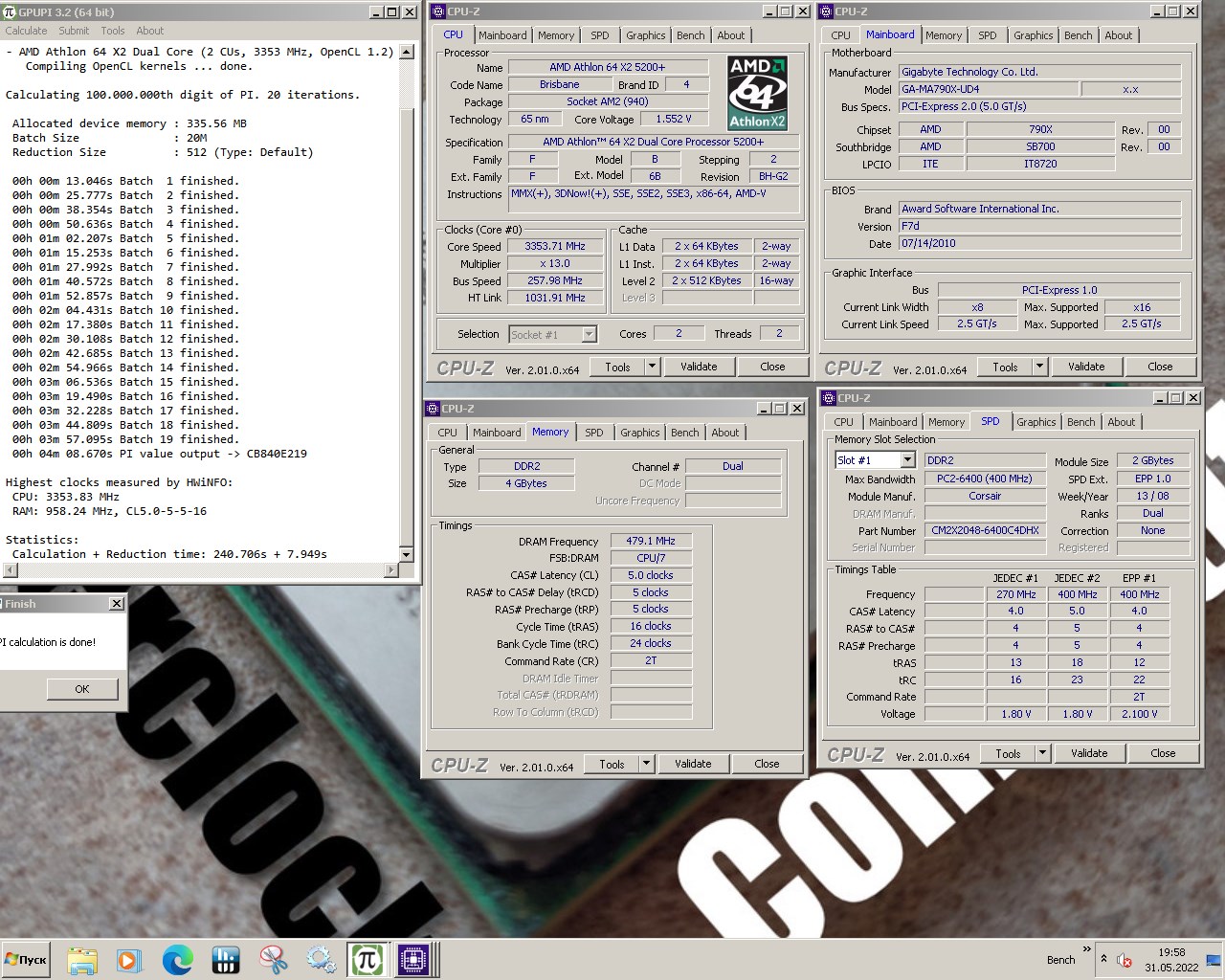Image resolution: width=1225 pixels, height=980 pixels.
Task: Switch to Graphics tab in Mainboard window
Action: tap(1033, 35)
